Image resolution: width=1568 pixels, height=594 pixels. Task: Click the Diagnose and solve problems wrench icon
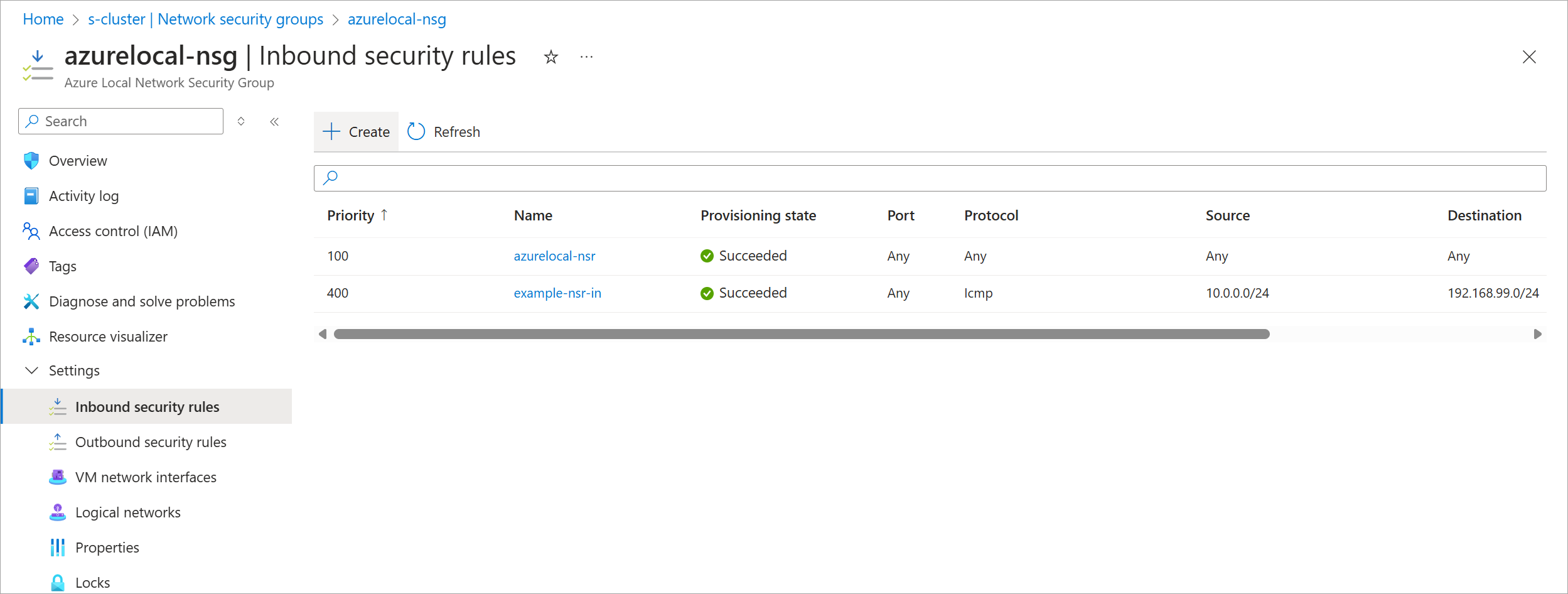(x=31, y=301)
